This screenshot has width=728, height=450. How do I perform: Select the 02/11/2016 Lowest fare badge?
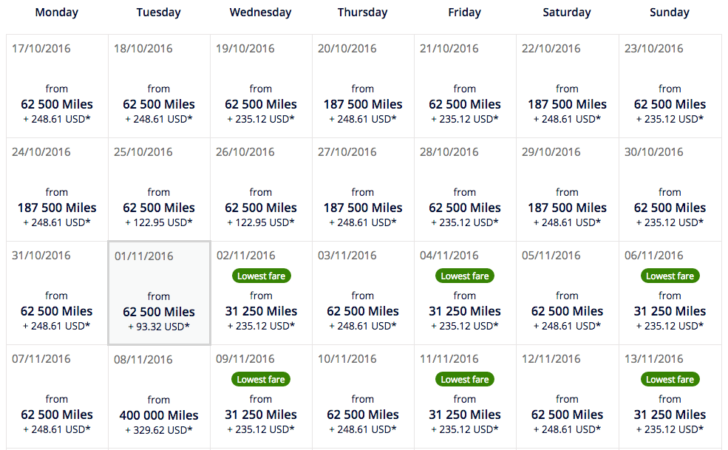point(261,276)
